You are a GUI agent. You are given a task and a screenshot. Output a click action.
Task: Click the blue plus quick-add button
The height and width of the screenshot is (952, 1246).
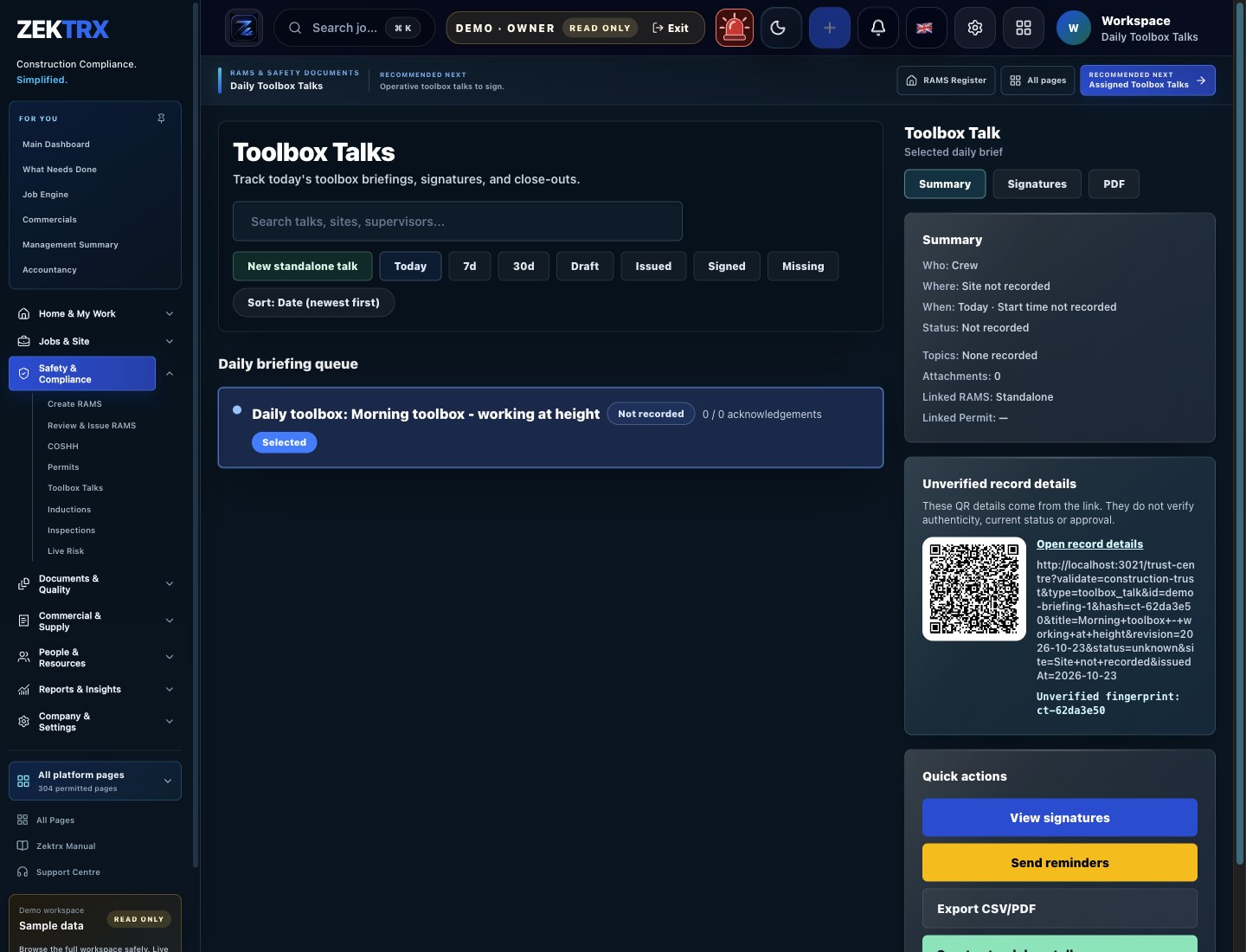(830, 28)
